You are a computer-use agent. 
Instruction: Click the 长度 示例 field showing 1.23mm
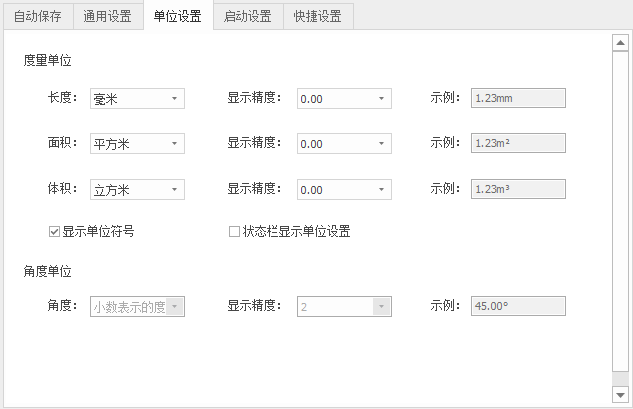pos(519,98)
